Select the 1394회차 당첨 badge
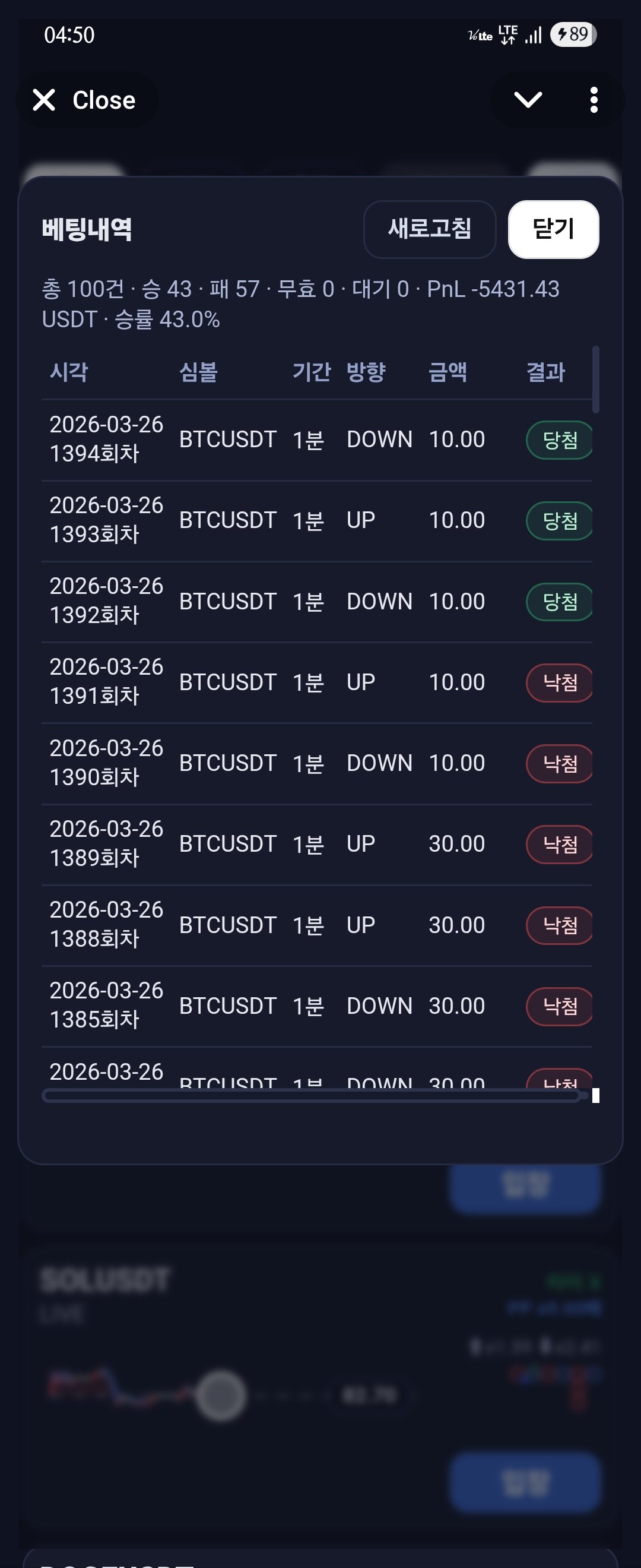This screenshot has height=1568, width=641. click(559, 440)
